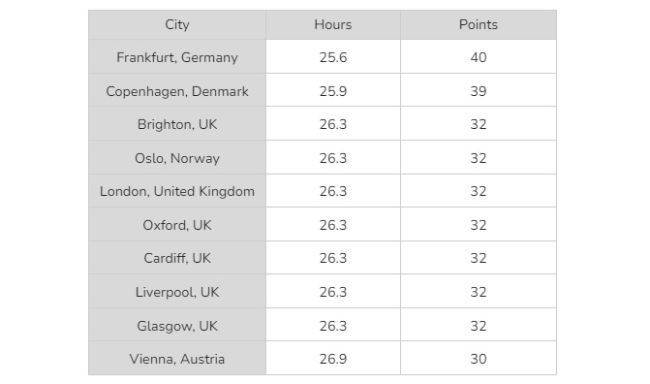Select Vienna's 26.9 hours value
Viewport: 650px width, 384px height.
[x=333, y=359]
